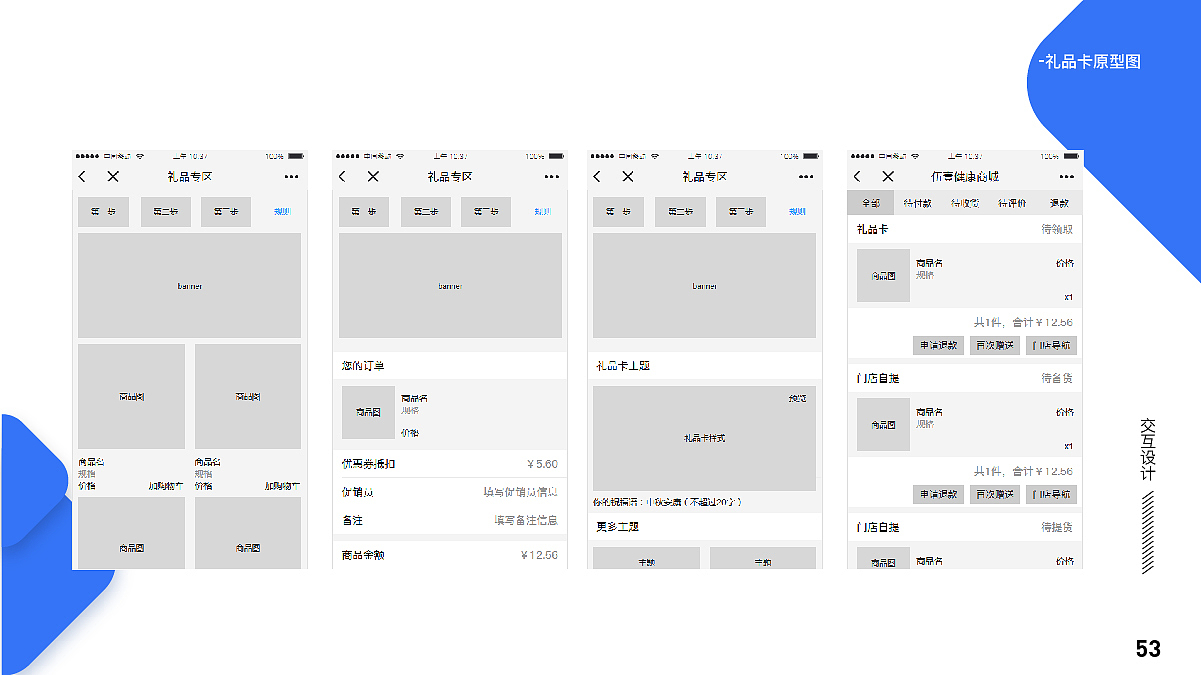Tap back arrow in product-grid mockup
1201x675 pixels.
[x=82, y=176]
